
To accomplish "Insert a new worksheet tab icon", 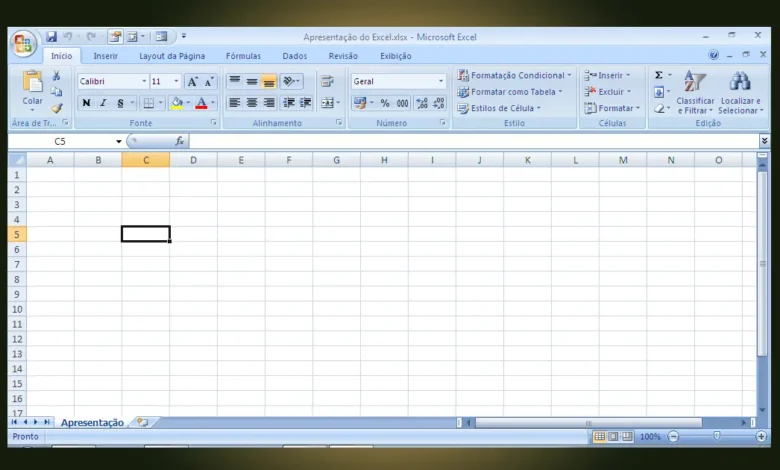I will (x=143, y=422).
